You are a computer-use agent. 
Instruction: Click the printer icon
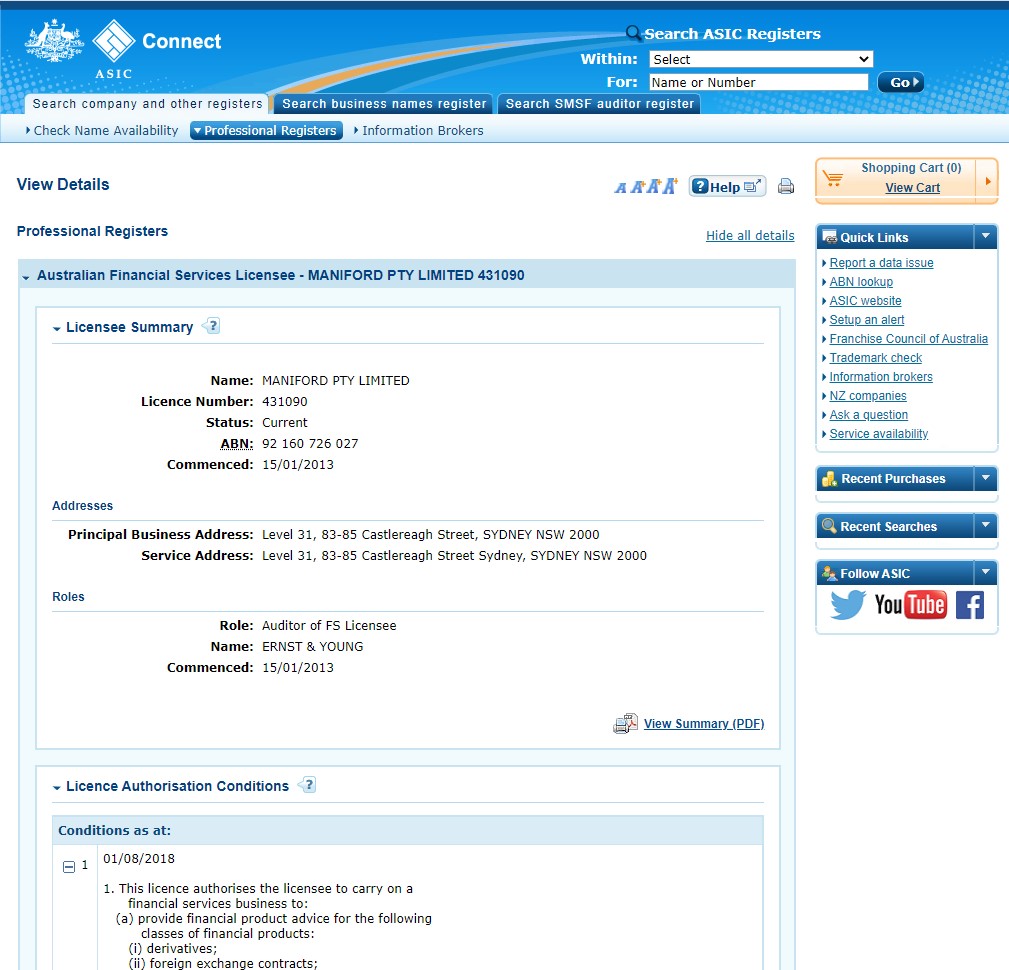[x=786, y=187]
